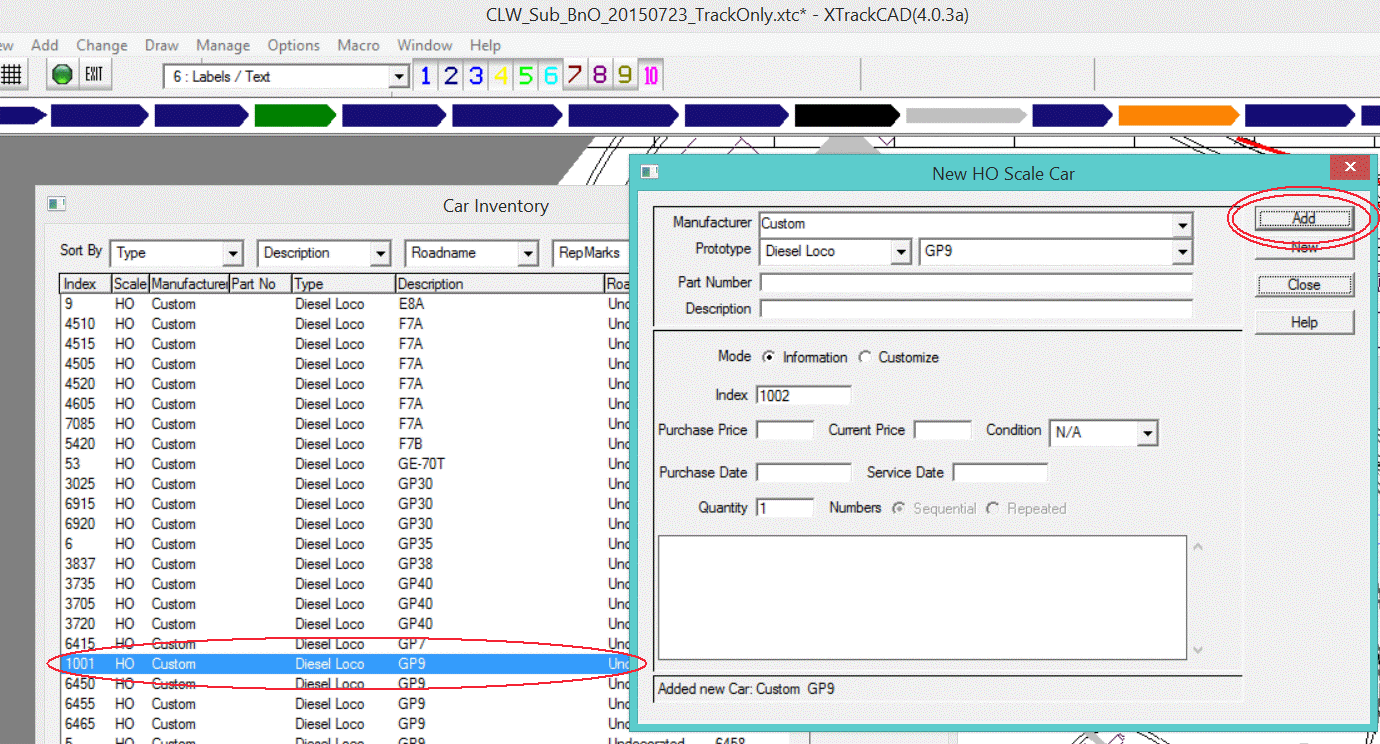Open the 'RepMarks' sort dropdown
Screen dimensions: 1380x744
pos(591,253)
